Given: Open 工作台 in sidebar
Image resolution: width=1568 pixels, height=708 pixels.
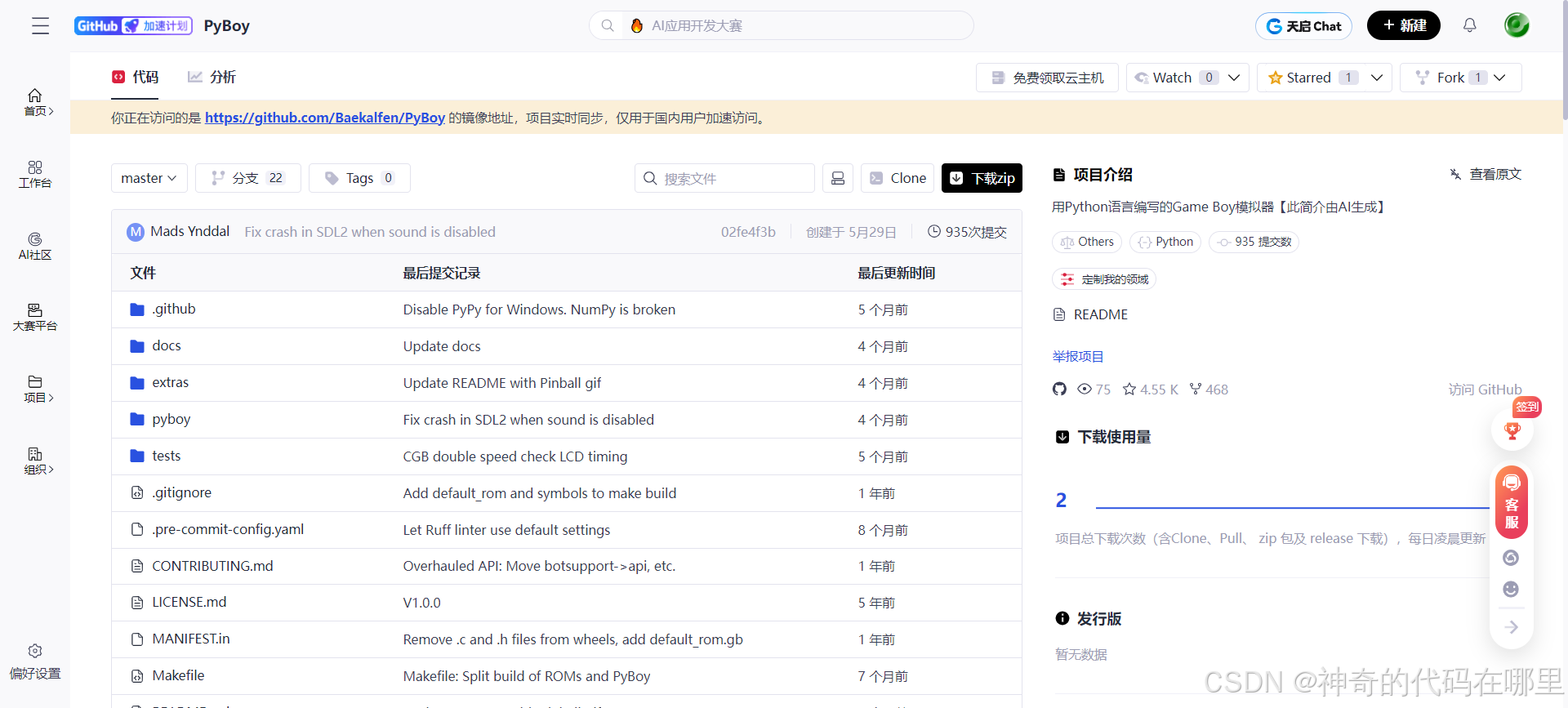Looking at the screenshot, I should (x=35, y=174).
